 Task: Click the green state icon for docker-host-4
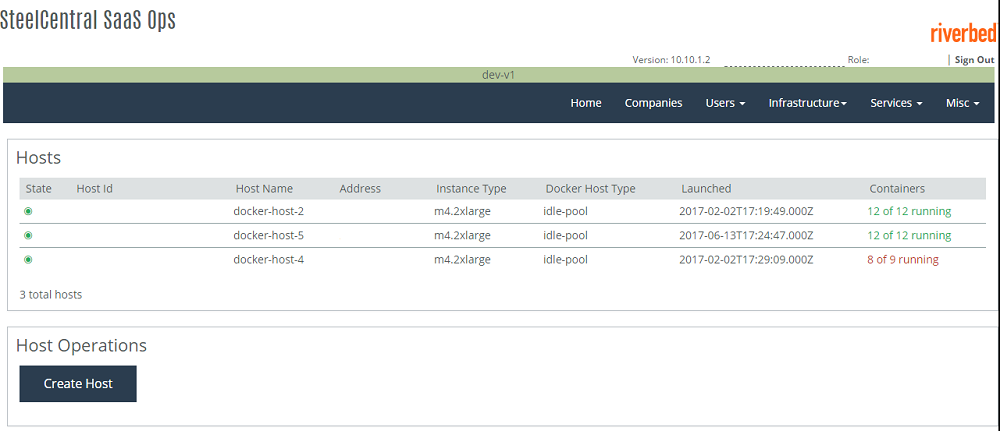pos(28,259)
